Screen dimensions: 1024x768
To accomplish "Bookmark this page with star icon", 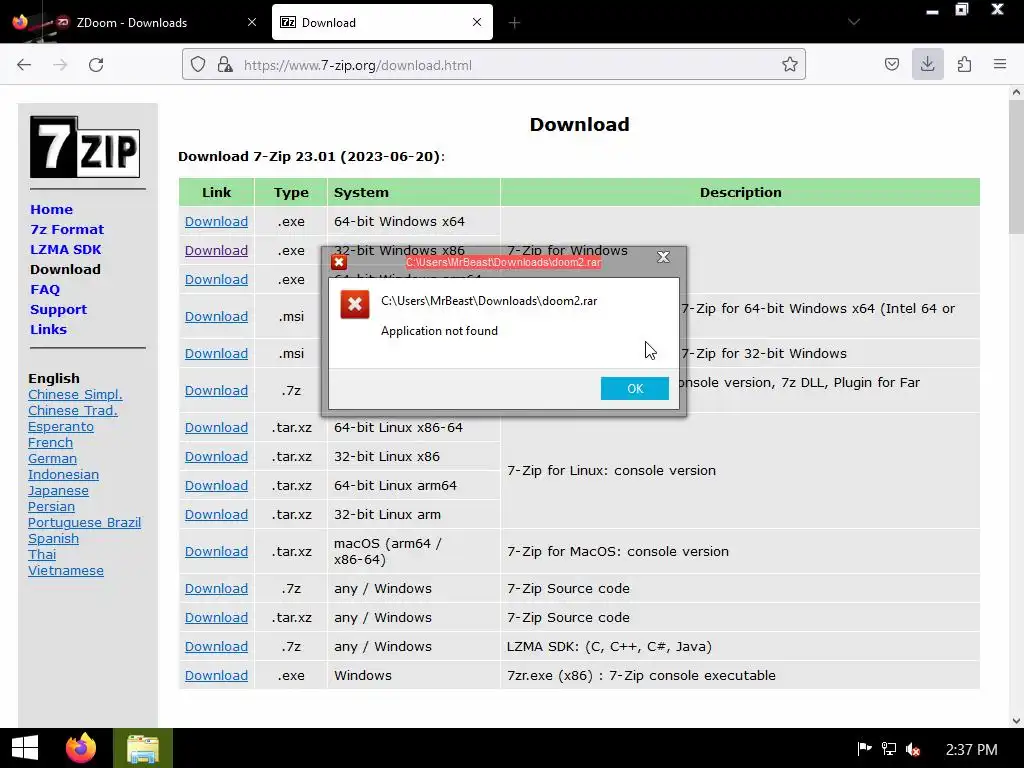I will point(790,65).
